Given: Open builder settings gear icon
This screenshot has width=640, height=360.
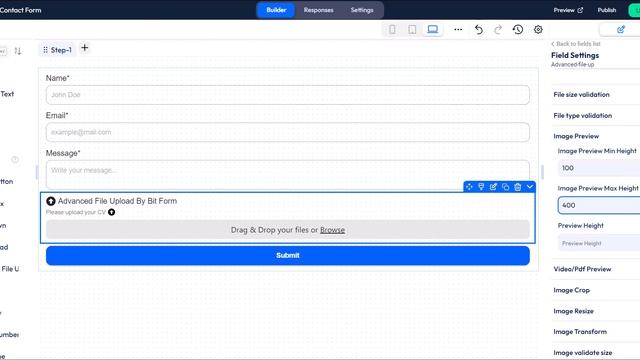Looking at the screenshot, I should [538, 29].
